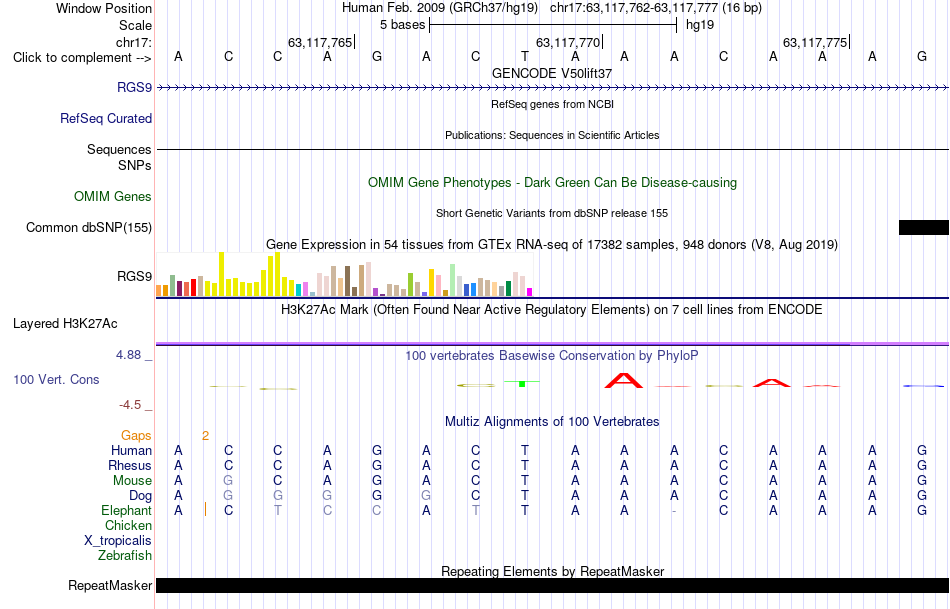This screenshot has width=950, height=609.
Task: Click the RefSeq genes from NCBI title
Action: (x=553, y=104)
